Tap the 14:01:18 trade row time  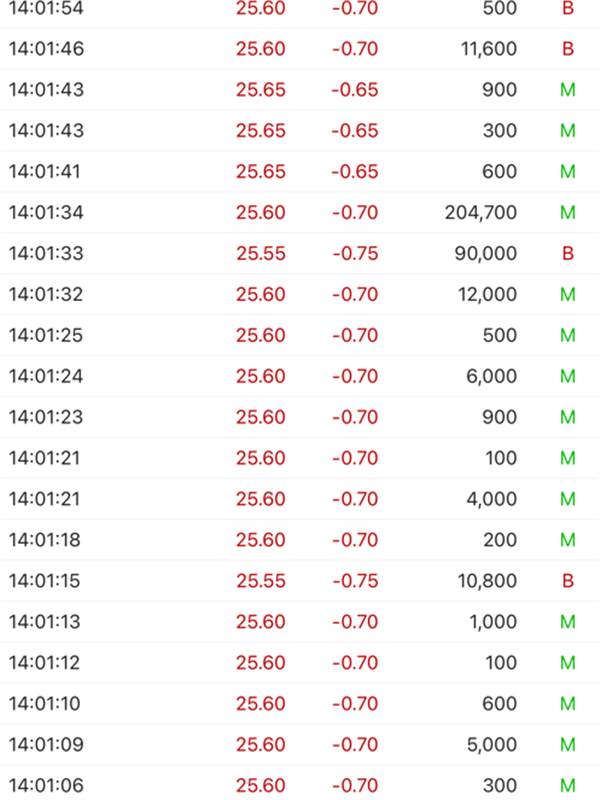tap(46, 540)
